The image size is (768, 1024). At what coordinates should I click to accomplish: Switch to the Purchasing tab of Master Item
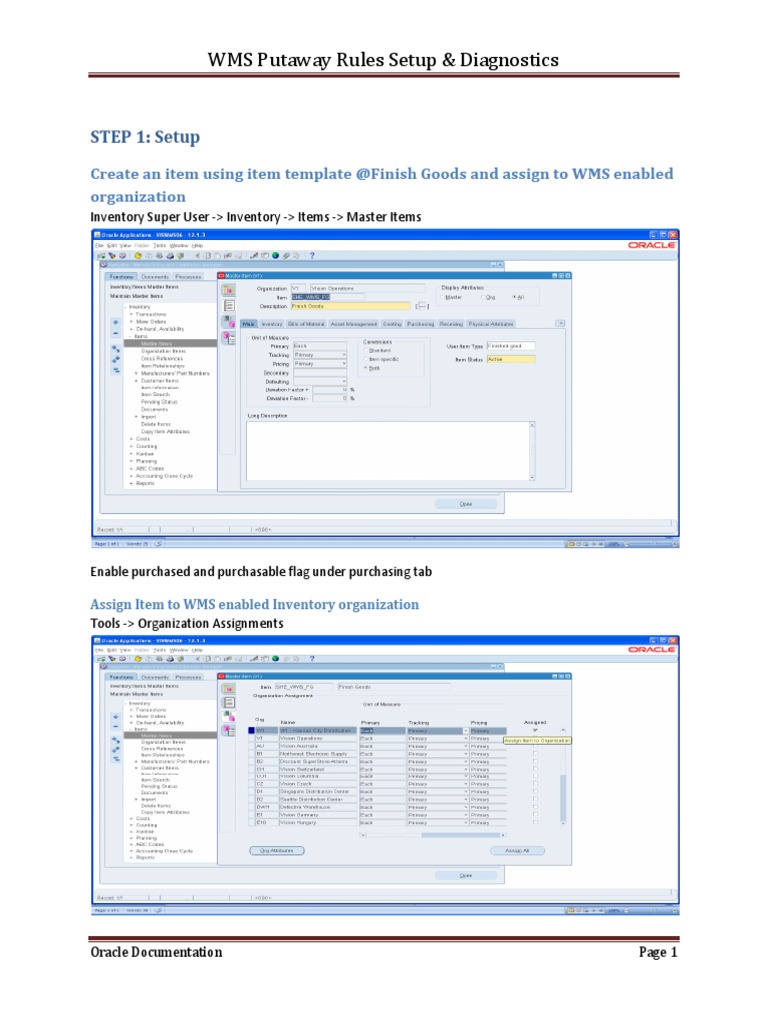pyautogui.click(x=420, y=324)
